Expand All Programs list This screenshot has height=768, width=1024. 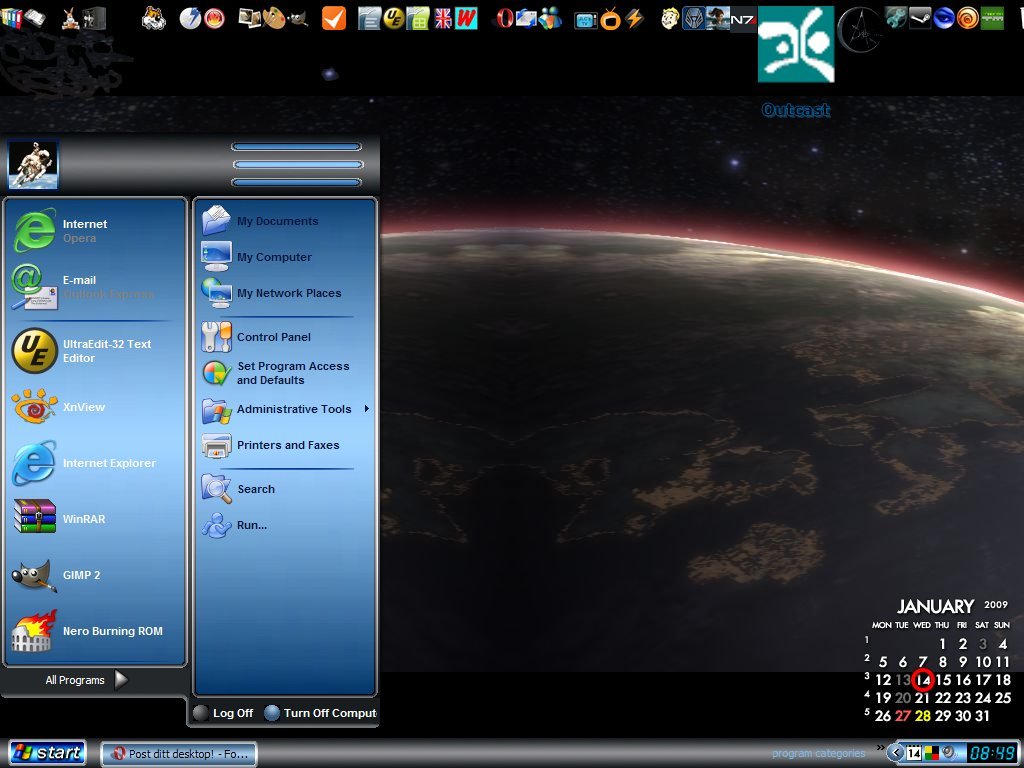[x=87, y=680]
